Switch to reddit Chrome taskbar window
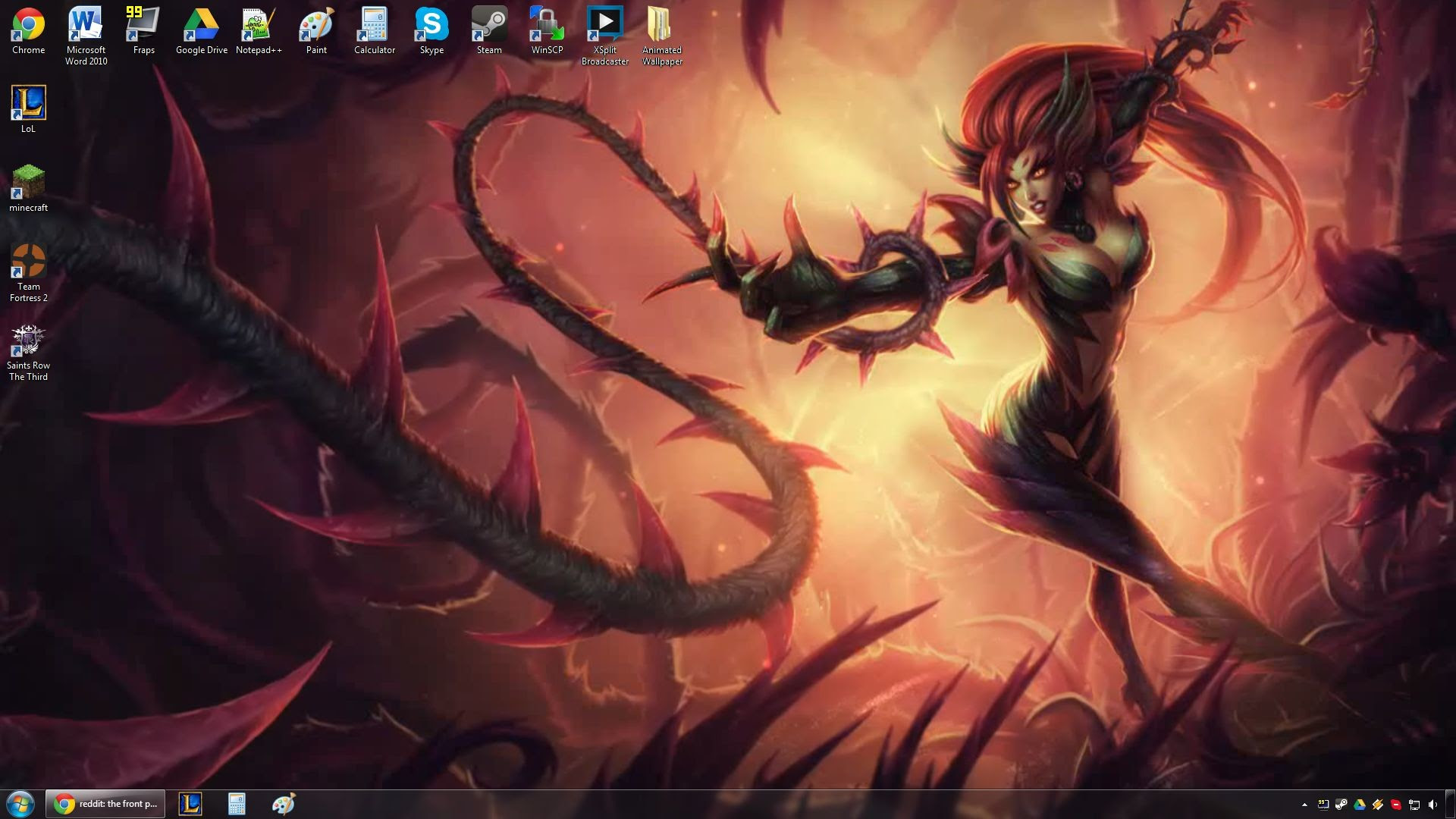Viewport: 1456px width, 819px height. click(x=105, y=804)
